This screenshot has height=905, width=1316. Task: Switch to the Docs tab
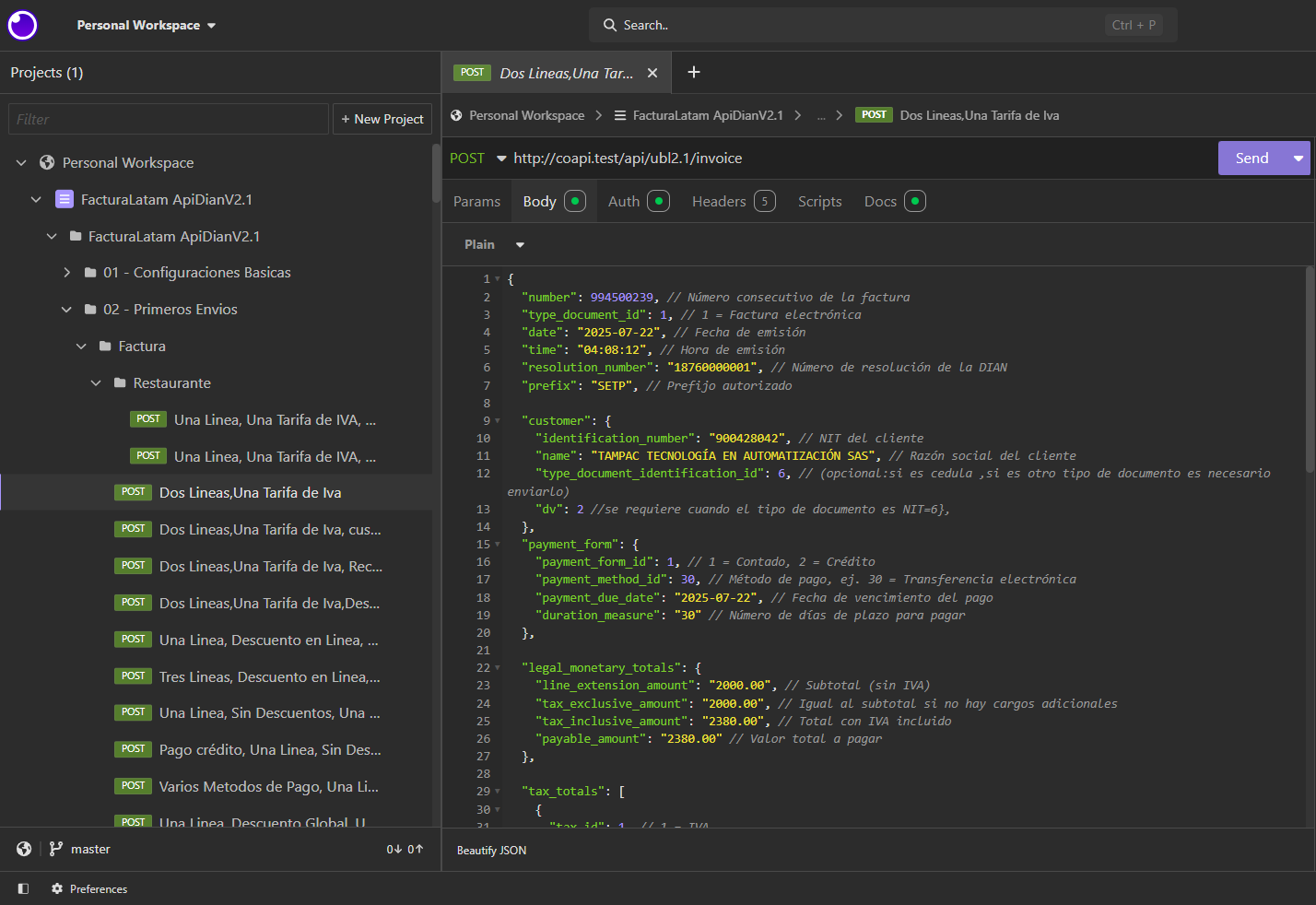point(894,201)
